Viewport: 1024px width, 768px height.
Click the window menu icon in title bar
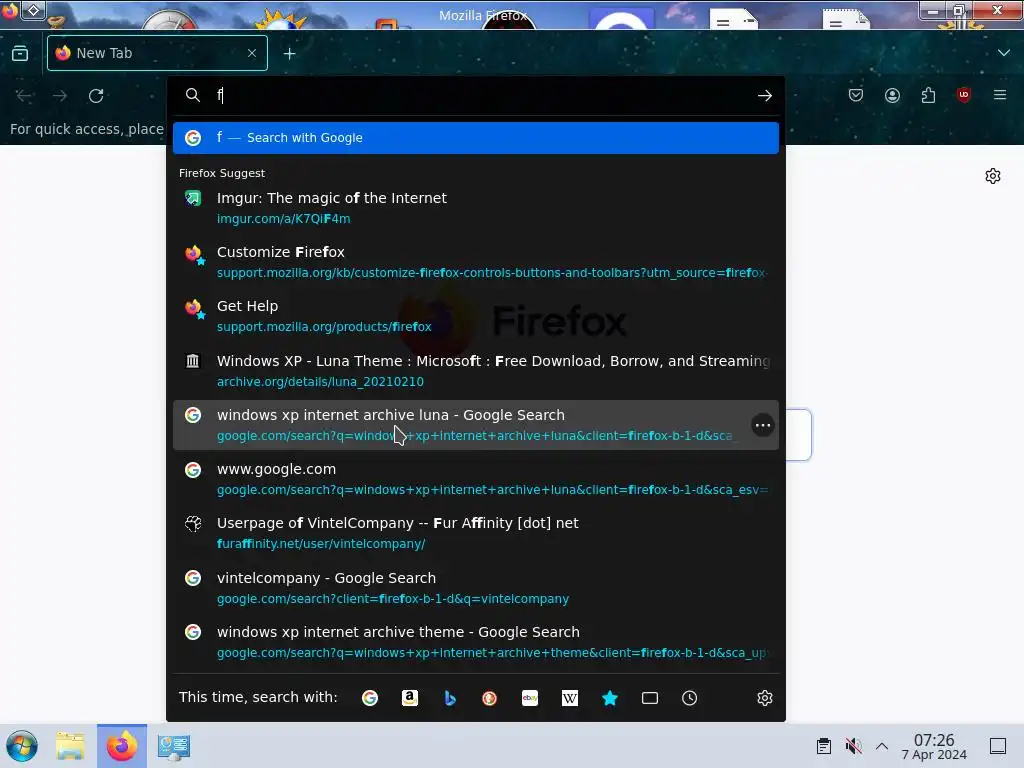tap(10, 10)
